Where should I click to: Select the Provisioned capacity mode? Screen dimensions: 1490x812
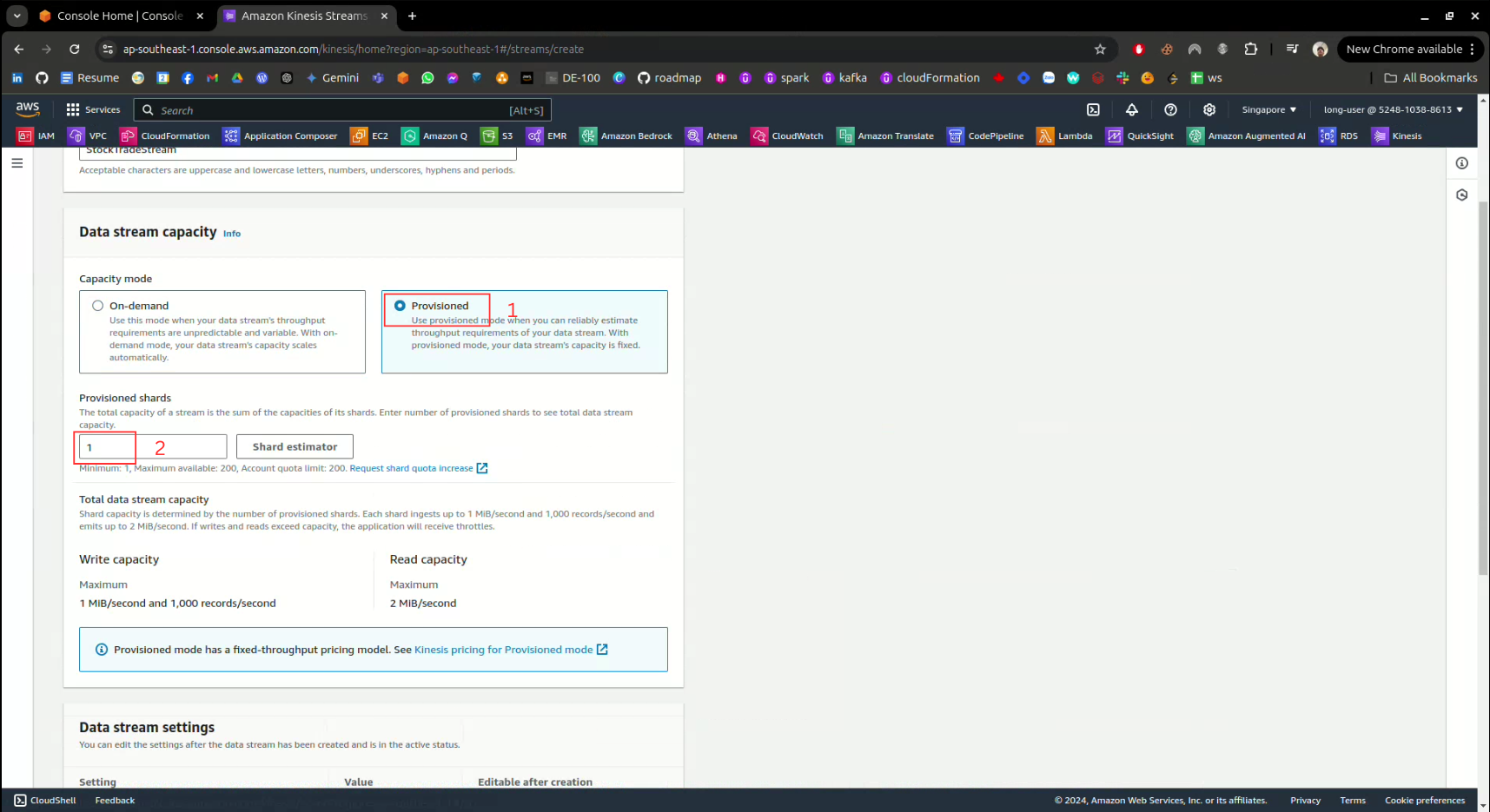[x=400, y=306]
